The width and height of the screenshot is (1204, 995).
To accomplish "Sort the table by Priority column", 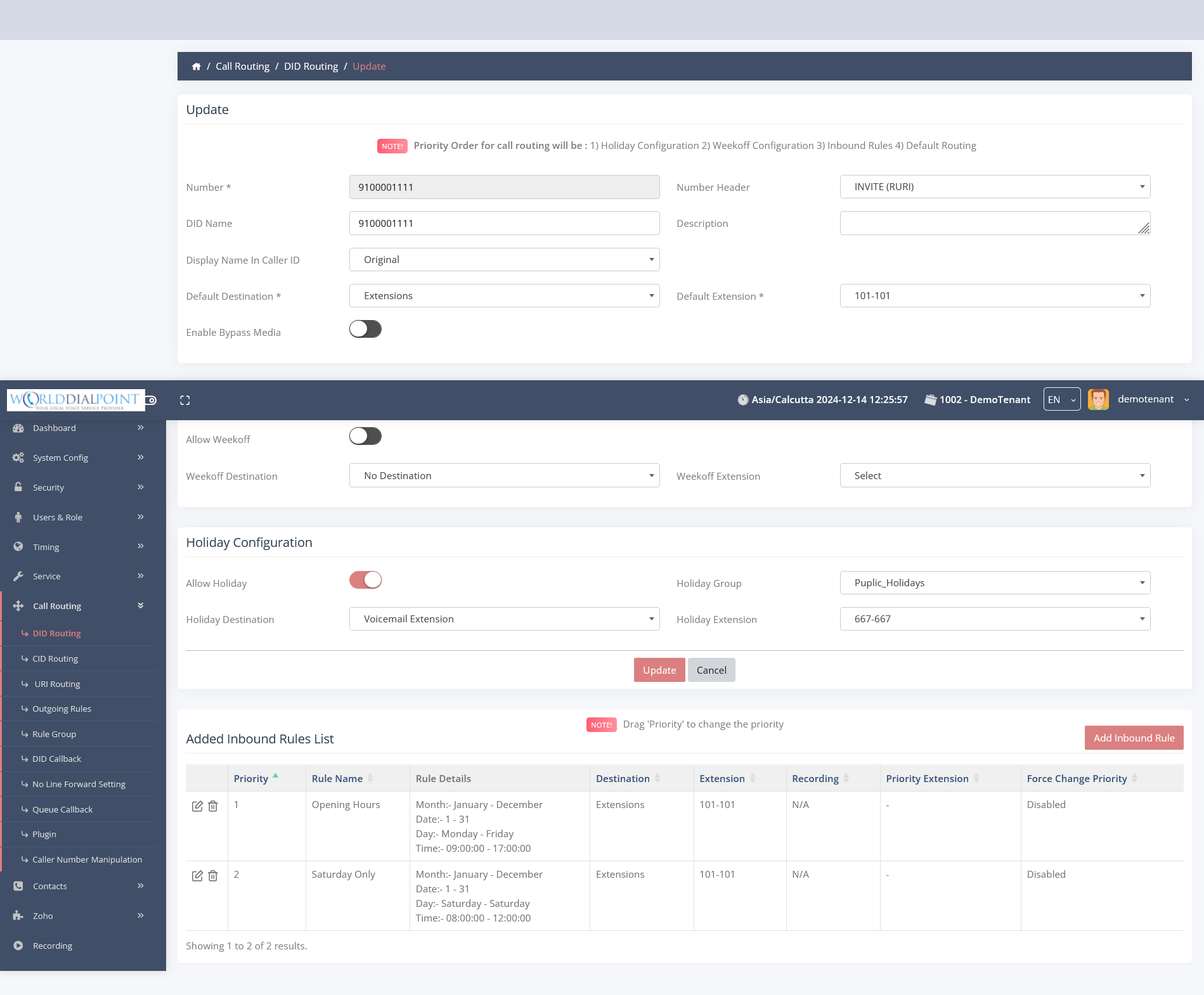I will 251,778.
